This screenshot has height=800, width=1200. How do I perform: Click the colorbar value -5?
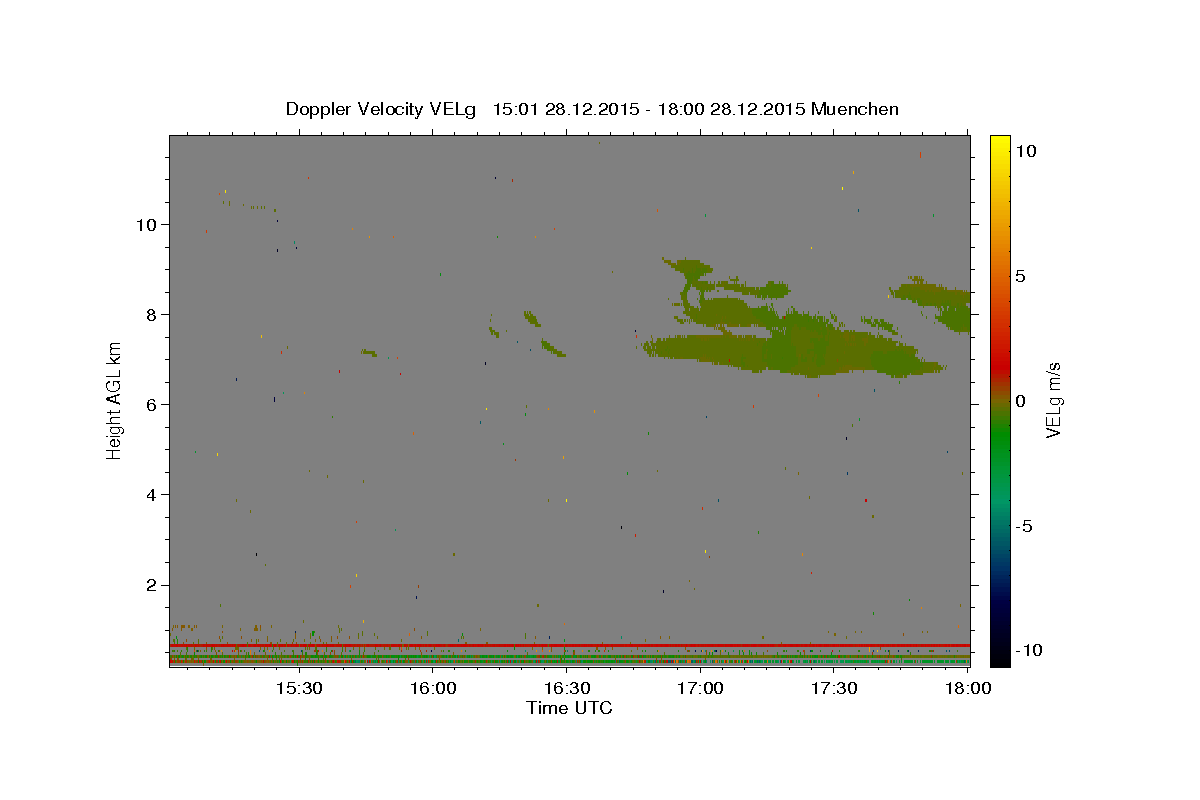pos(1024,525)
